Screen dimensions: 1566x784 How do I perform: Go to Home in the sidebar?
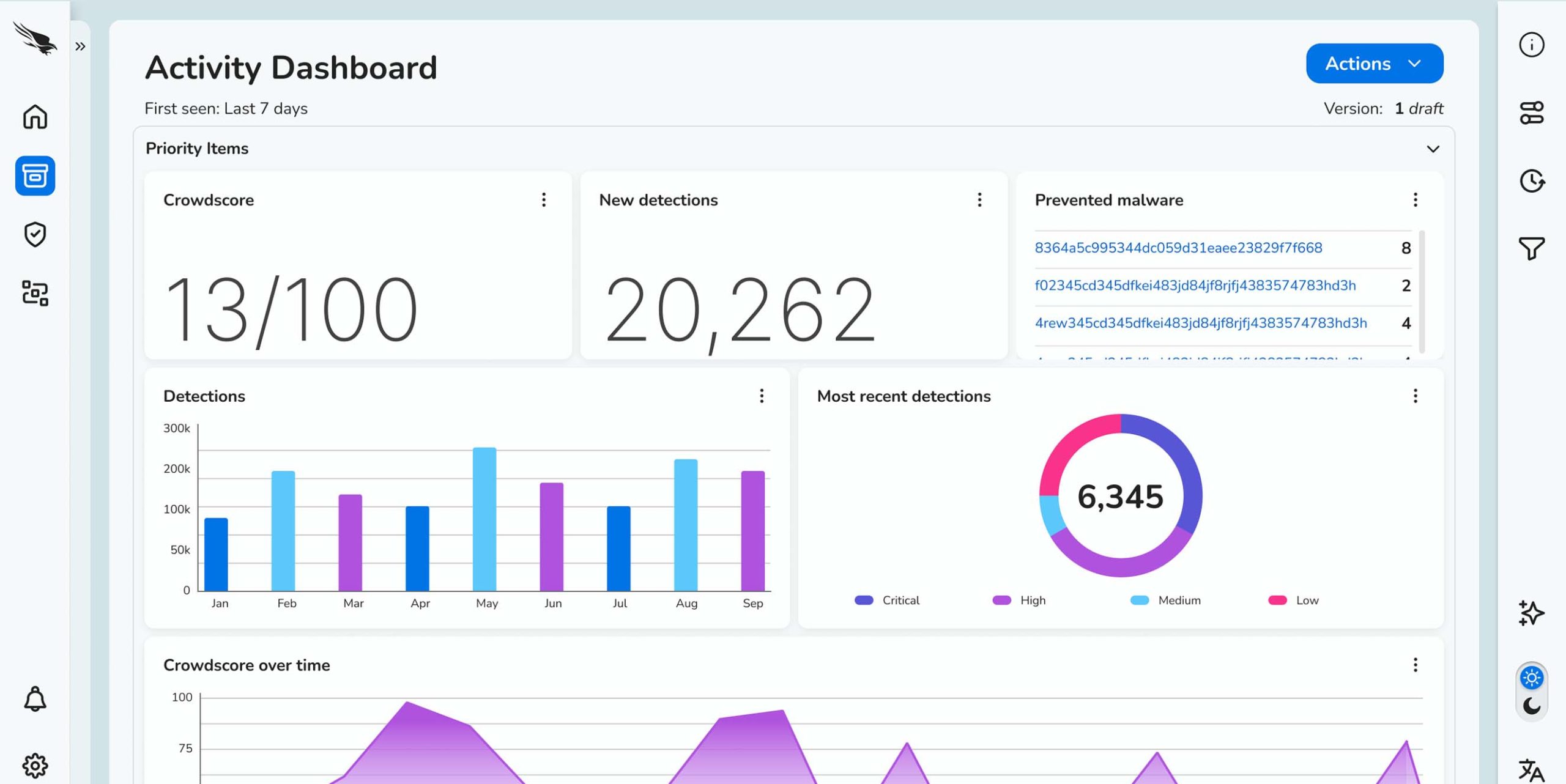pyautogui.click(x=35, y=117)
